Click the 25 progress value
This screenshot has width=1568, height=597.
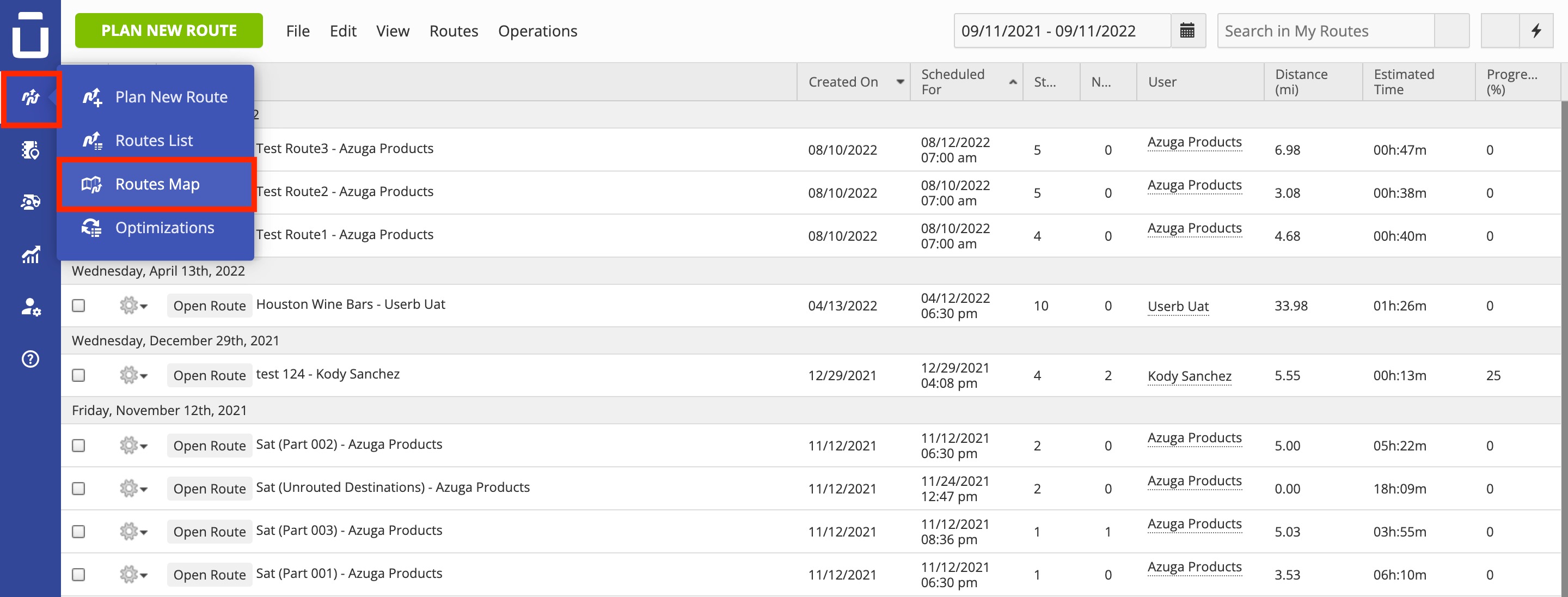[x=1493, y=375]
